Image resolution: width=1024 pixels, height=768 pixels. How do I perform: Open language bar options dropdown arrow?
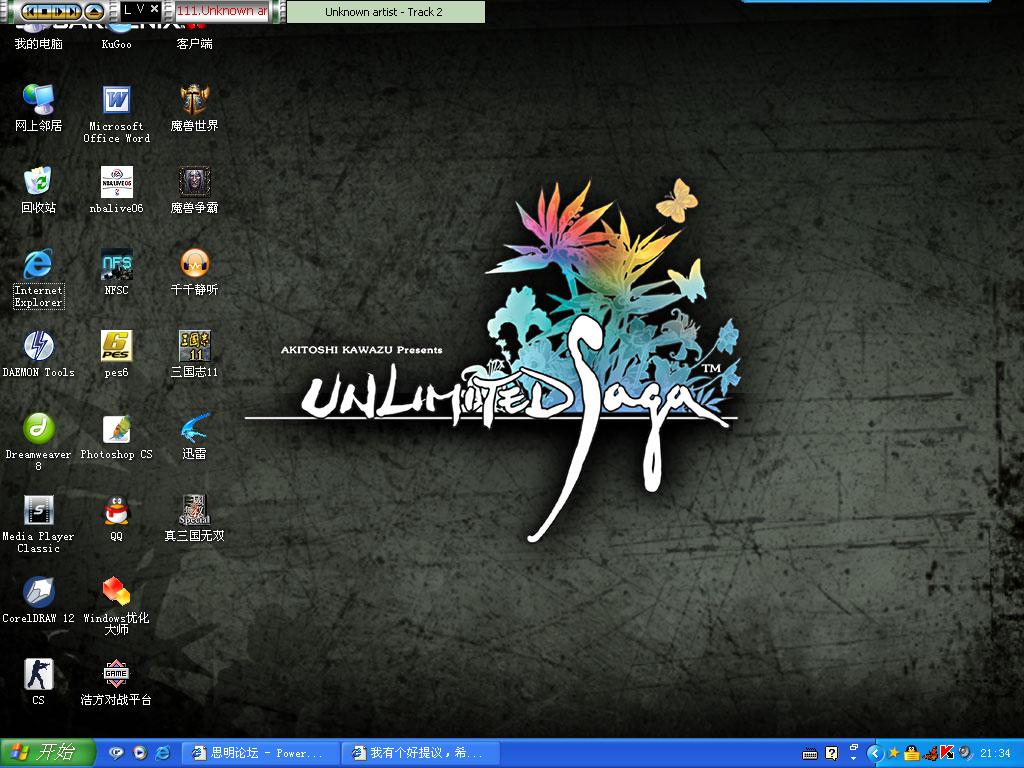(854, 758)
